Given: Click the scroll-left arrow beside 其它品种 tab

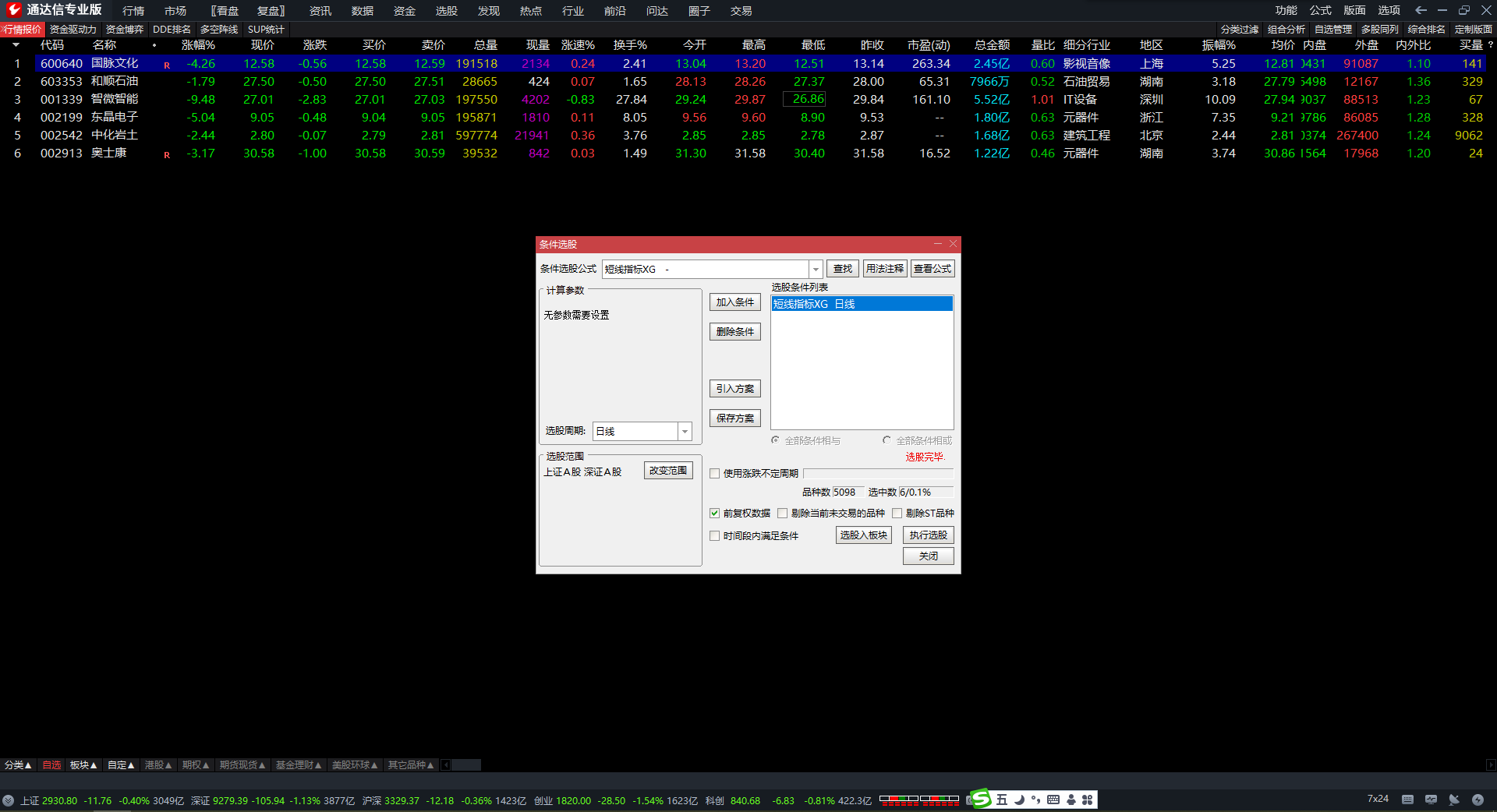Looking at the screenshot, I should click(445, 765).
